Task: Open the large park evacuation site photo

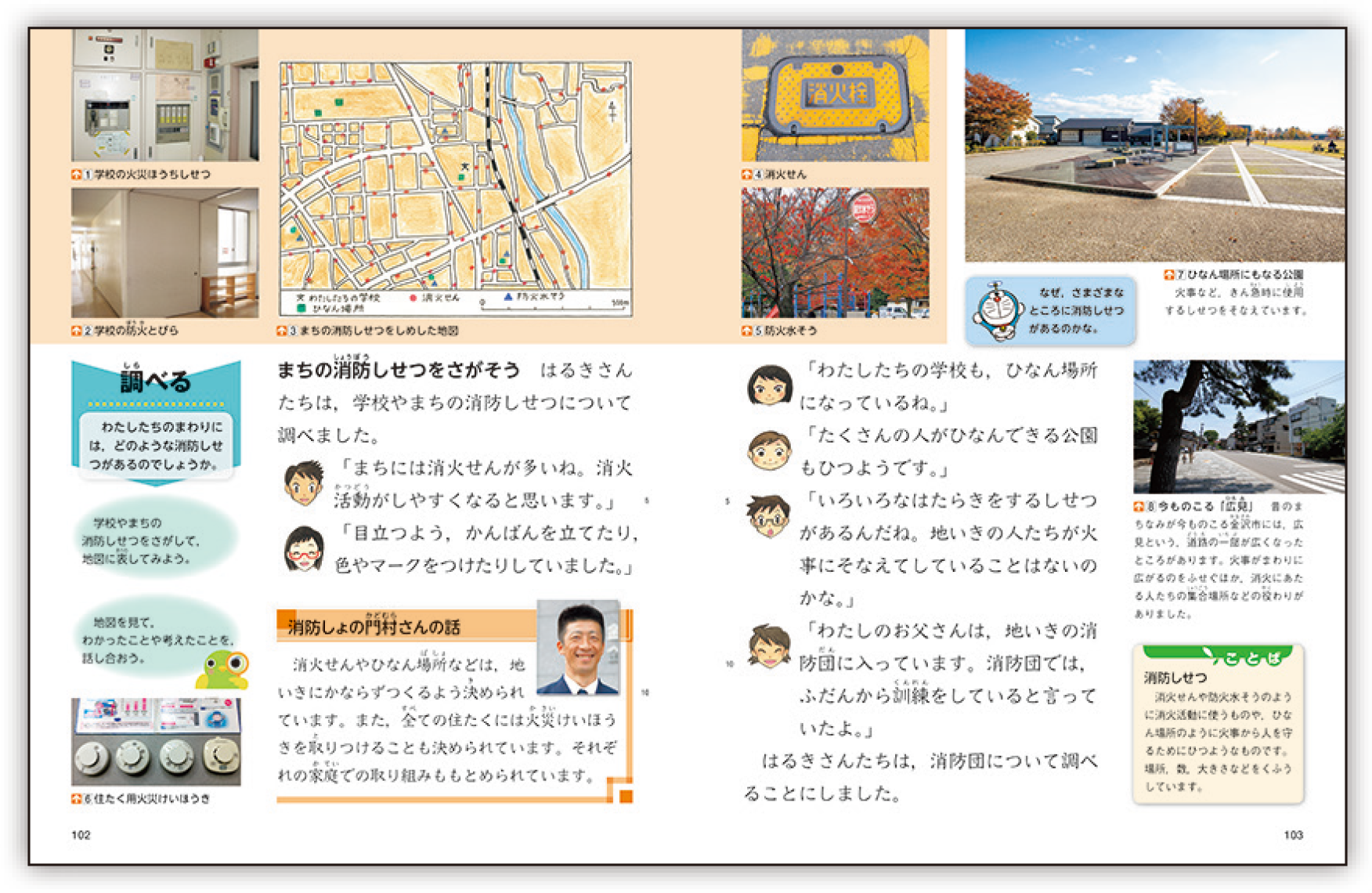Action: click(x=1154, y=146)
